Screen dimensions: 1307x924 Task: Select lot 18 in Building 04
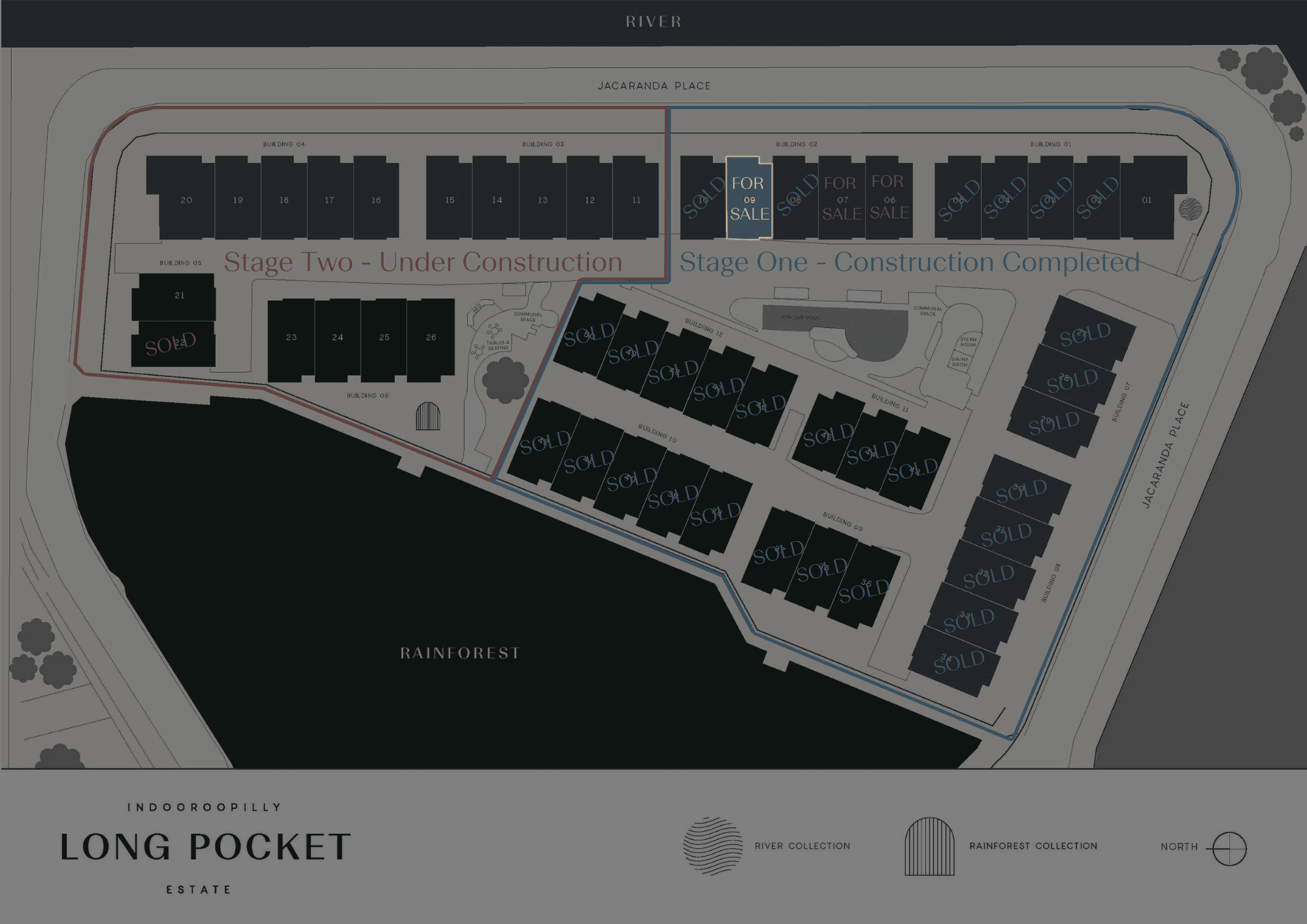(284, 198)
